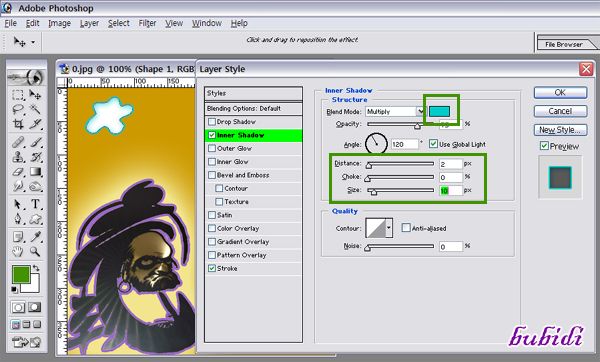Open the tool preset picker dropdown
The image size is (600, 362).
pyautogui.click(x=33, y=42)
